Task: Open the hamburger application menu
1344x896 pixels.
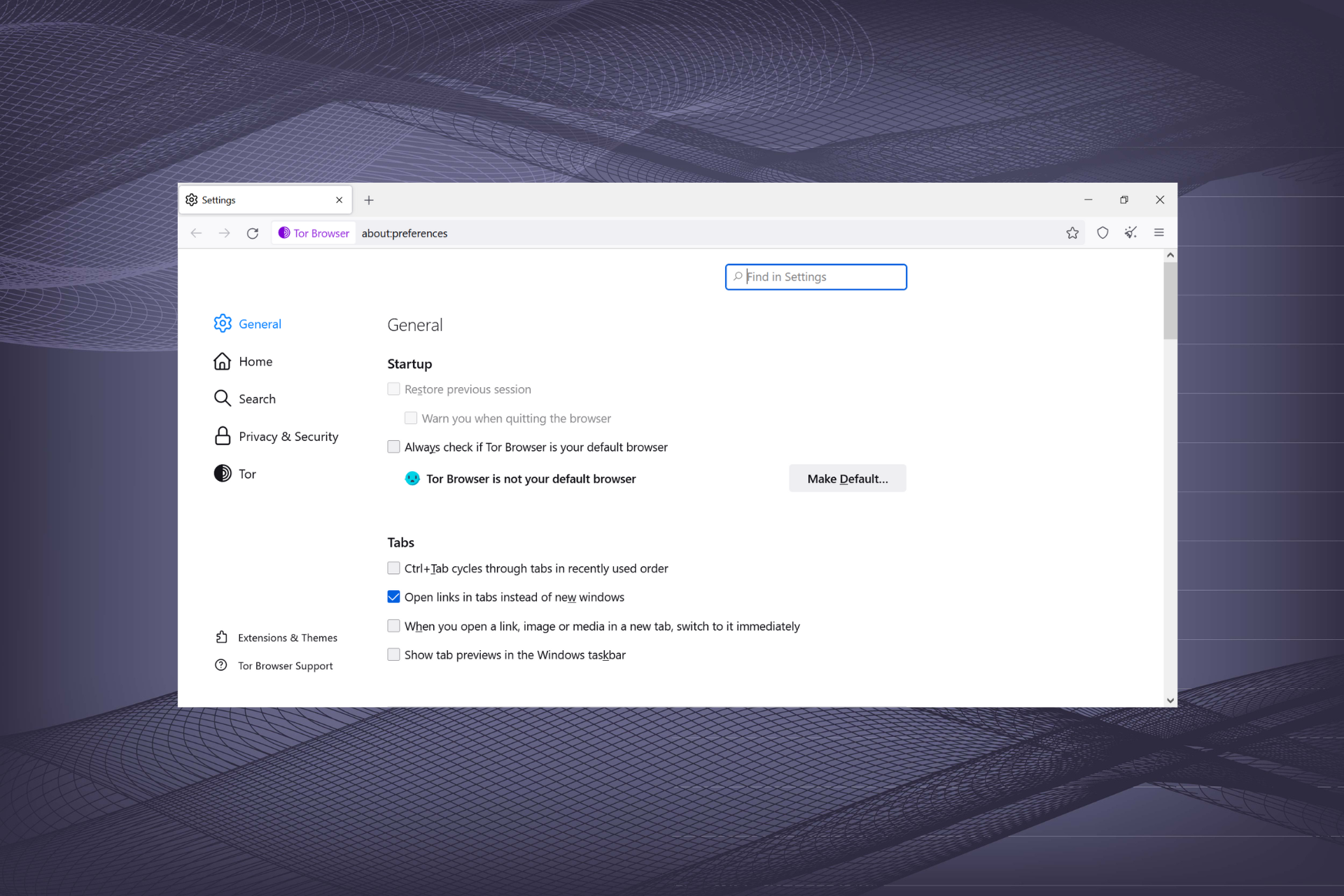Action: tap(1159, 233)
